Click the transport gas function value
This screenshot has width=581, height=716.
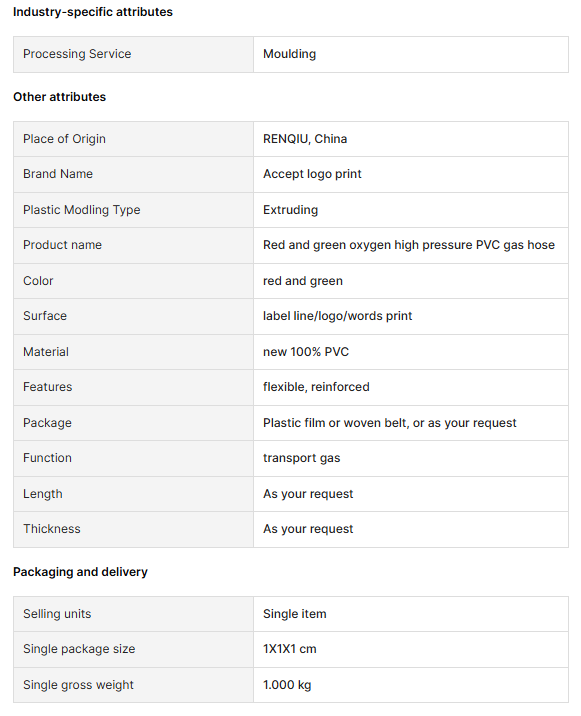coord(302,458)
